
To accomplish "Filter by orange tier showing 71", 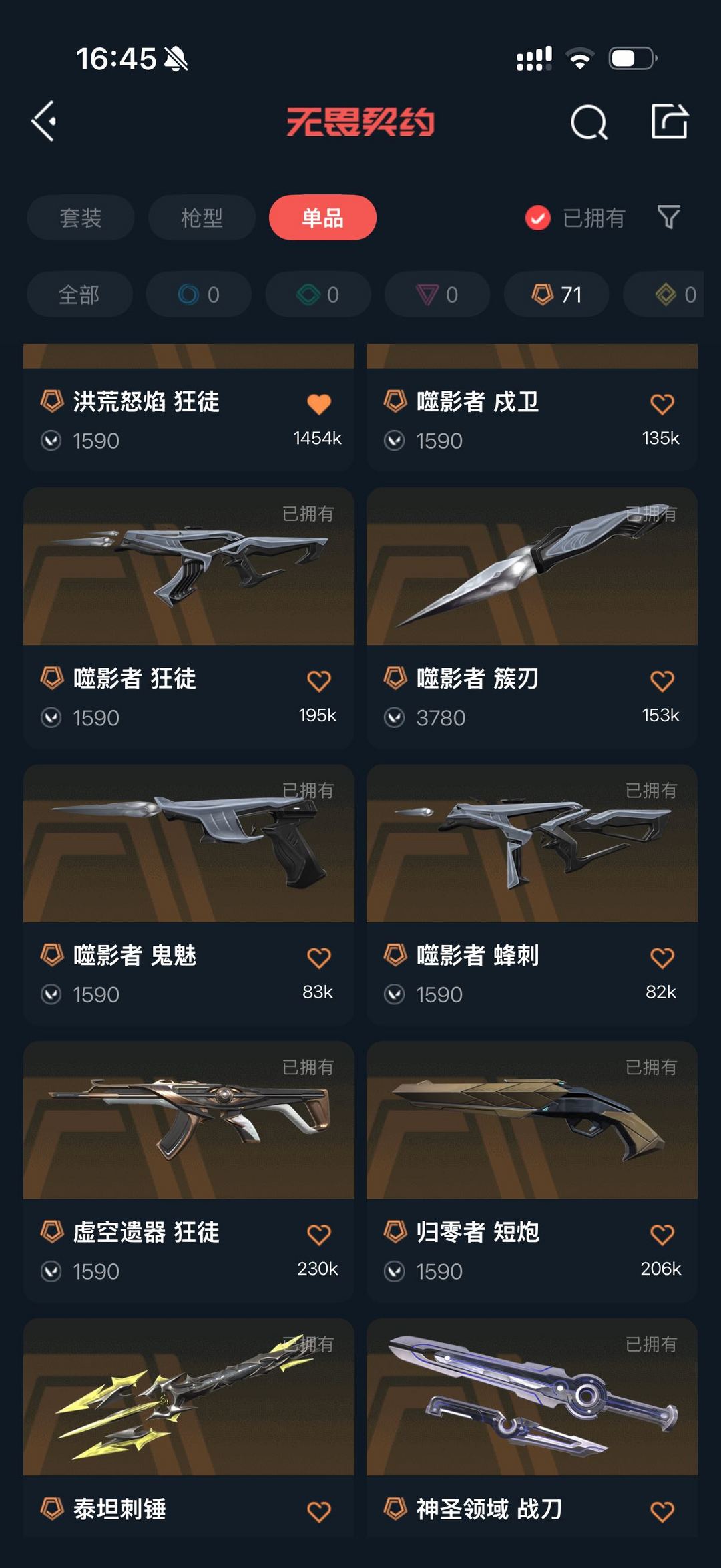I will click(x=557, y=295).
